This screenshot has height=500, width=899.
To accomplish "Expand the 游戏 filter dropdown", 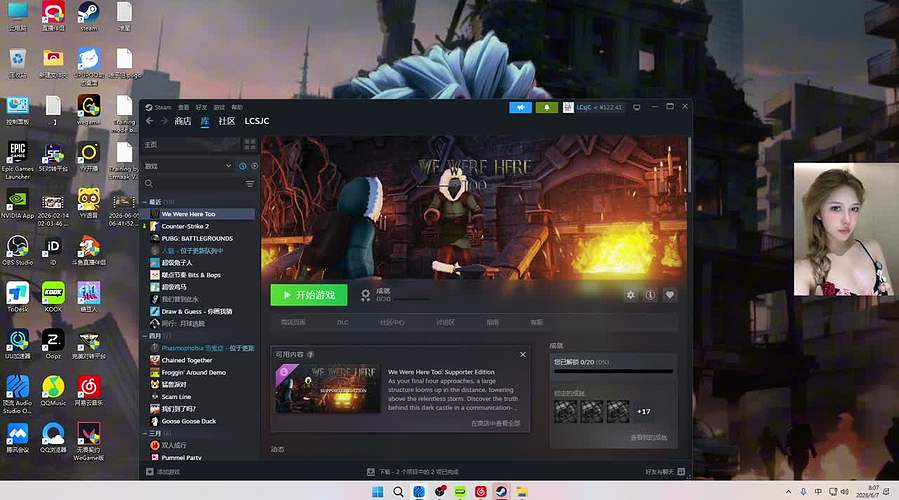I will pos(188,166).
